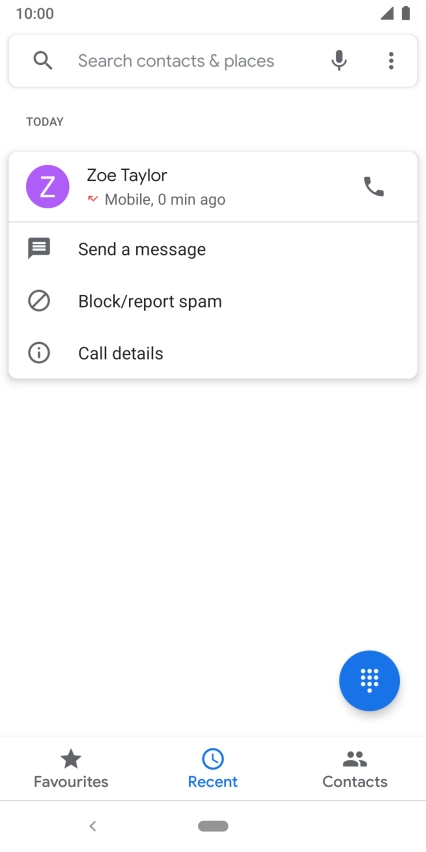Tap the Send a message chat icon
This screenshot has width=426, height=852.
[x=39, y=249]
